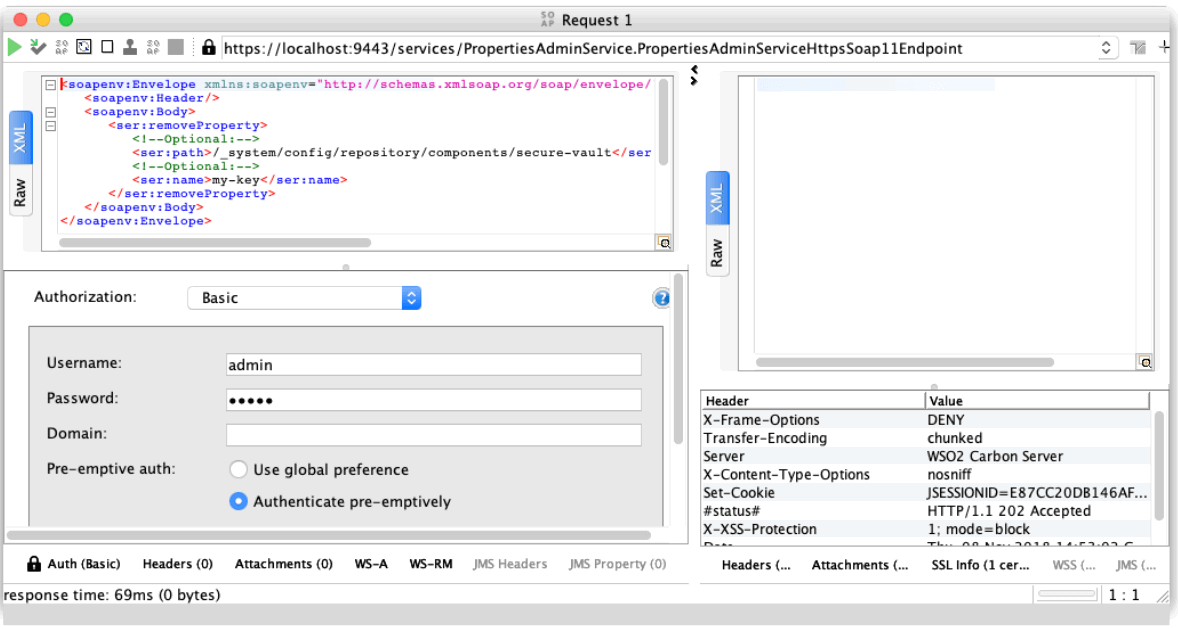The width and height of the screenshot is (1178, 629).
Task: Click the magnifier icon in request editor
Action: [663, 242]
